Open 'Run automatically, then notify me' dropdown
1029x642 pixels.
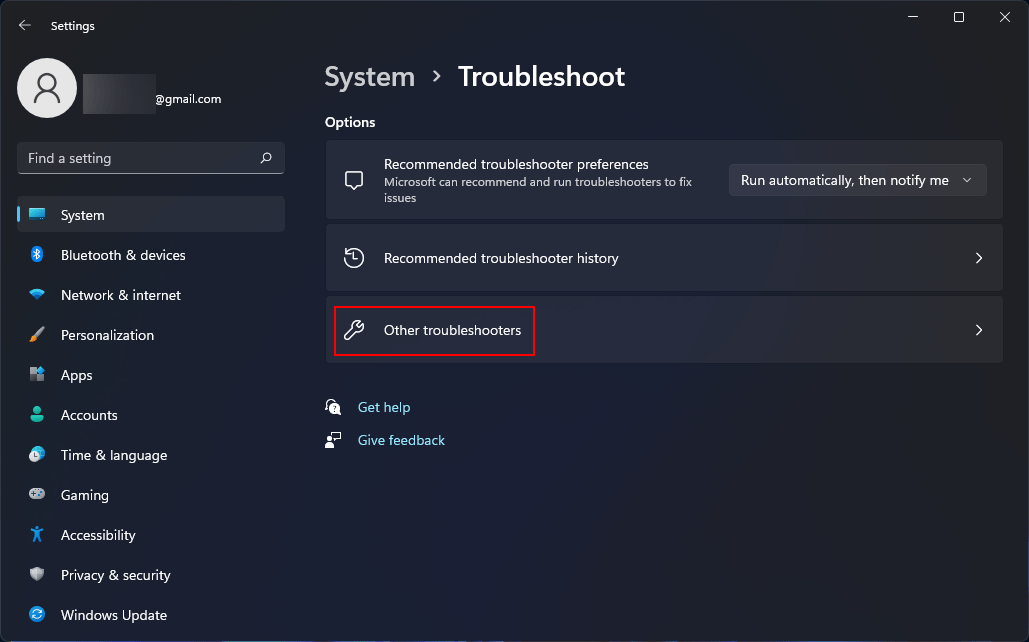coord(857,180)
